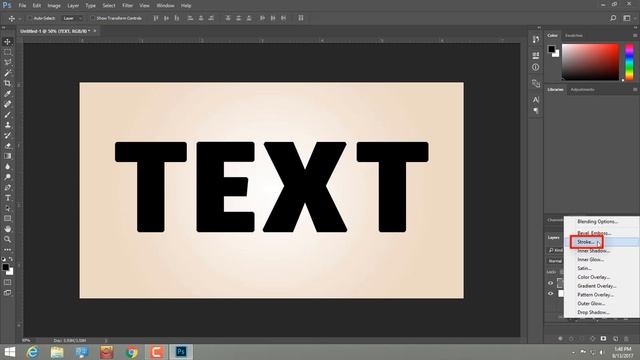Viewport: 640px width, 360px height.
Task: Open the Normal blend mode dropdown
Action: point(556,261)
